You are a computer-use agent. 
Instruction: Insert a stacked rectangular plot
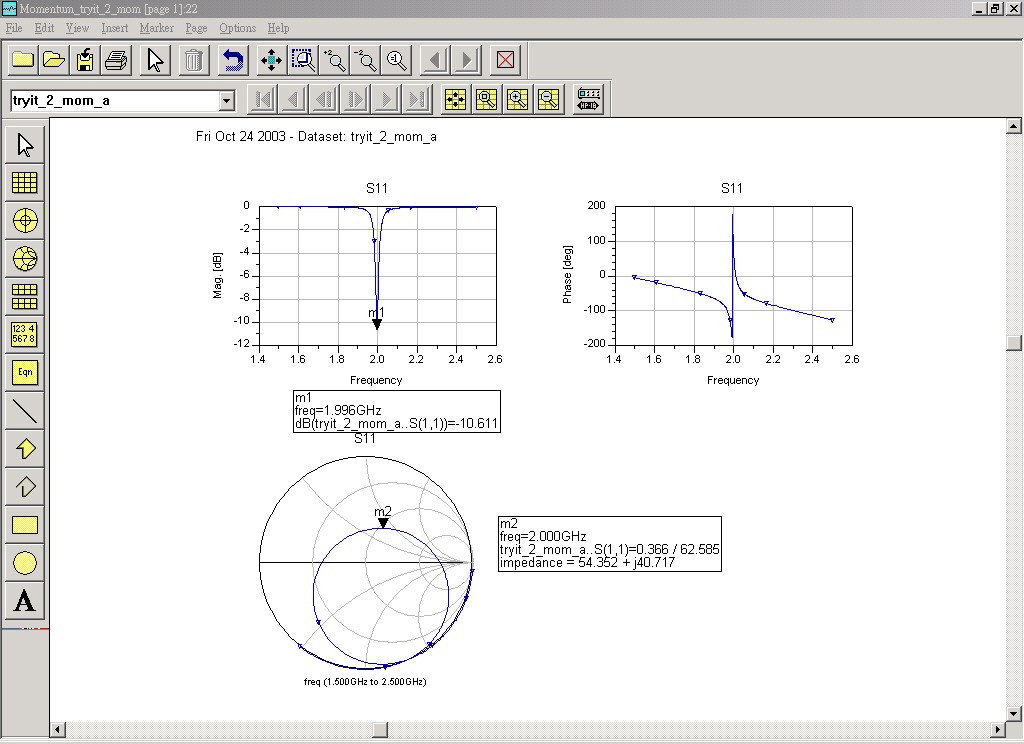click(25, 297)
